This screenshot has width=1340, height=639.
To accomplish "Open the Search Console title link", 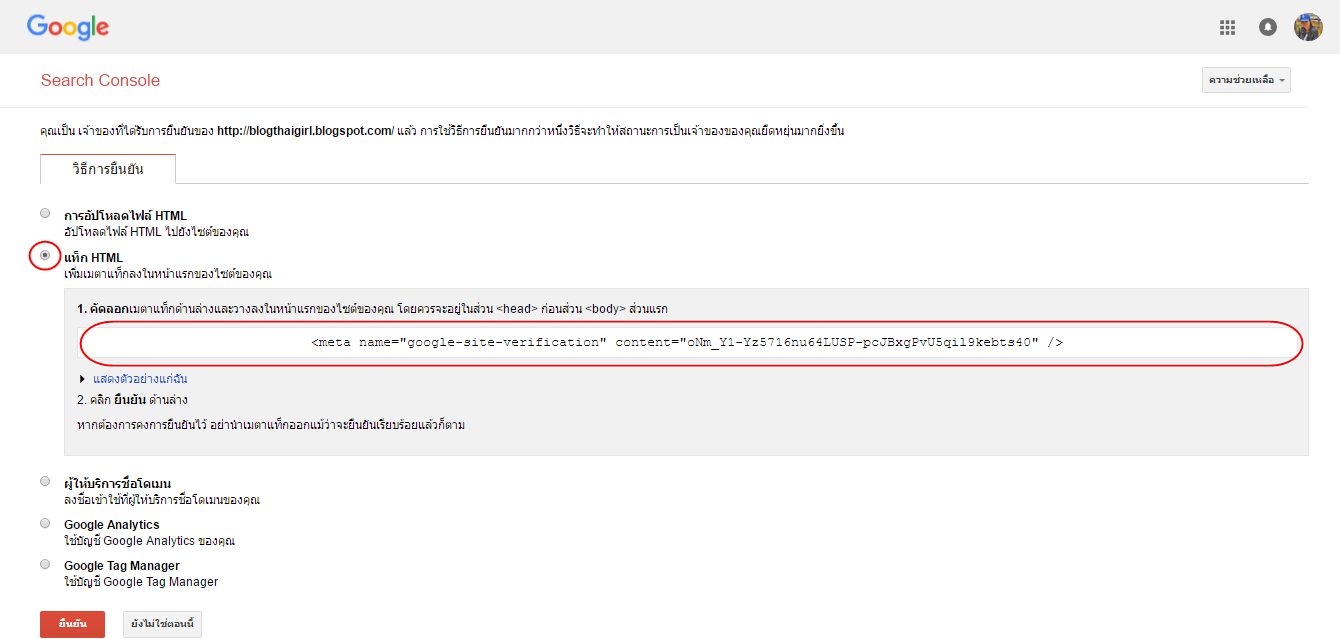I will click(100, 81).
